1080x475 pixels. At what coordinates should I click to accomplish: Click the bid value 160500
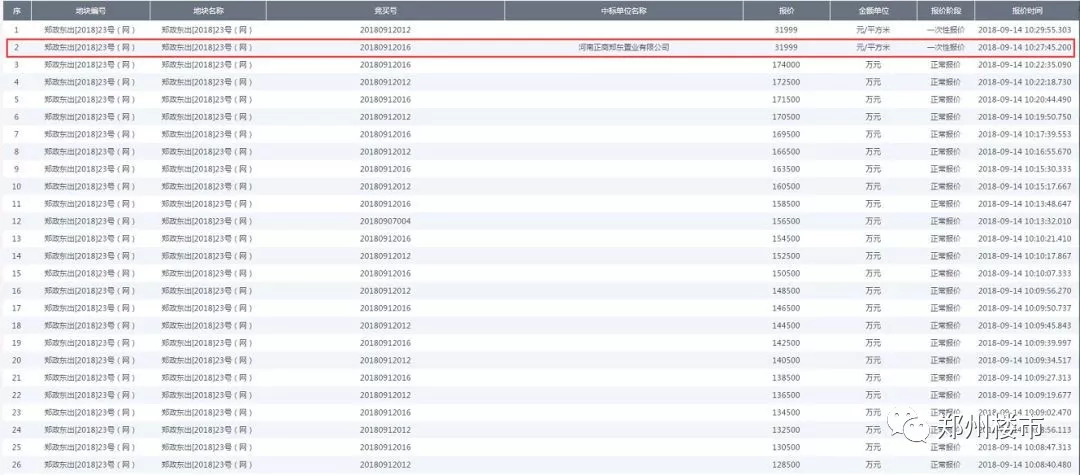pyautogui.click(x=786, y=187)
